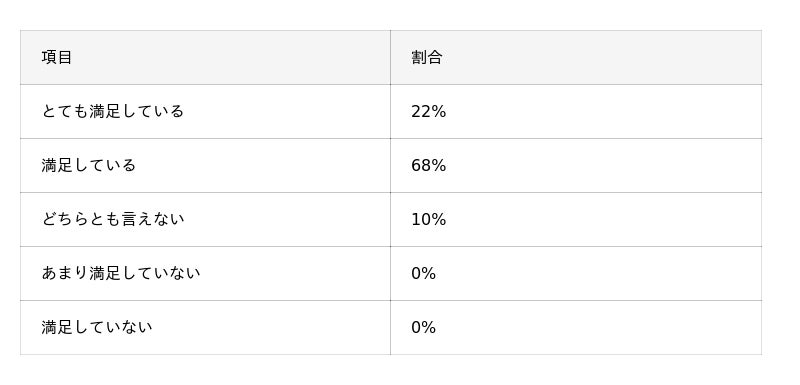Click empty area of the 割合 header cell

tap(602, 57)
